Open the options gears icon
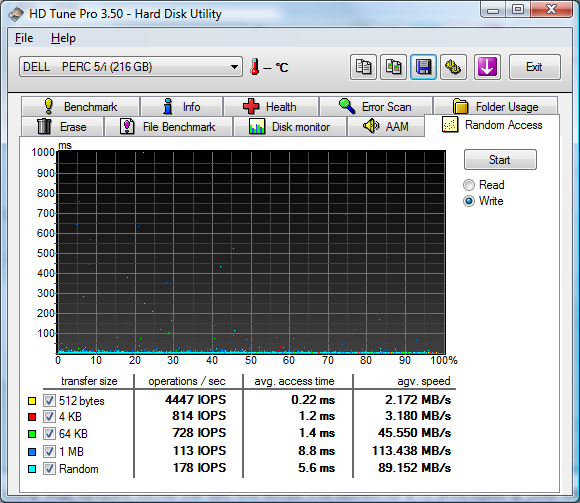This screenshot has width=580, height=503. click(453, 67)
